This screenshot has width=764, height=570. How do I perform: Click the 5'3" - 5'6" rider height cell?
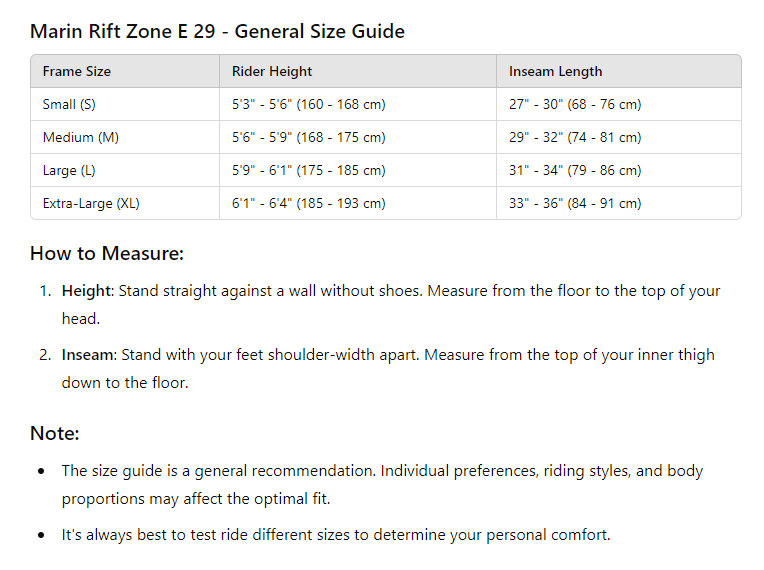[x=308, y=104]
